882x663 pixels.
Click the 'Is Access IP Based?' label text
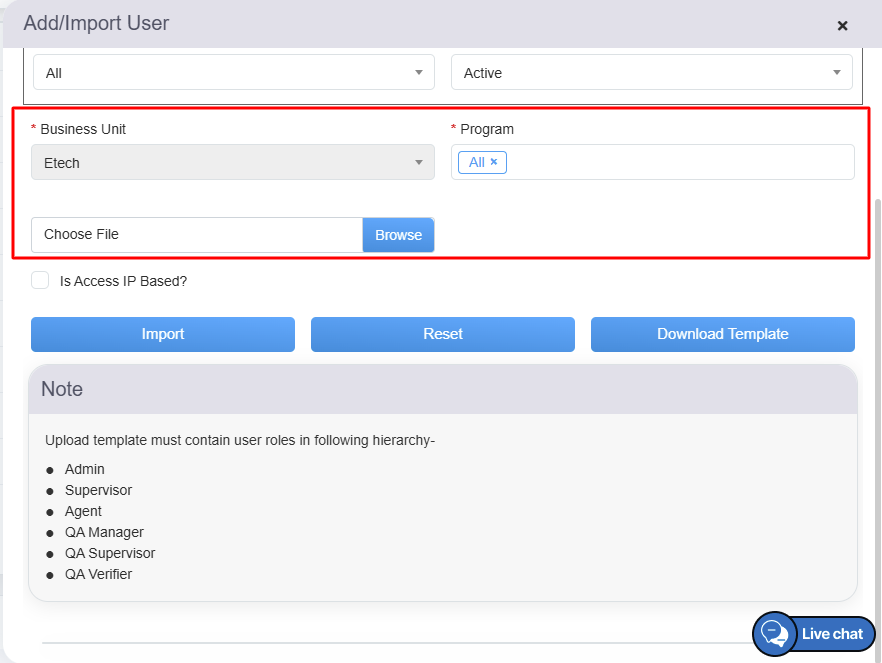tap(123, 281)
